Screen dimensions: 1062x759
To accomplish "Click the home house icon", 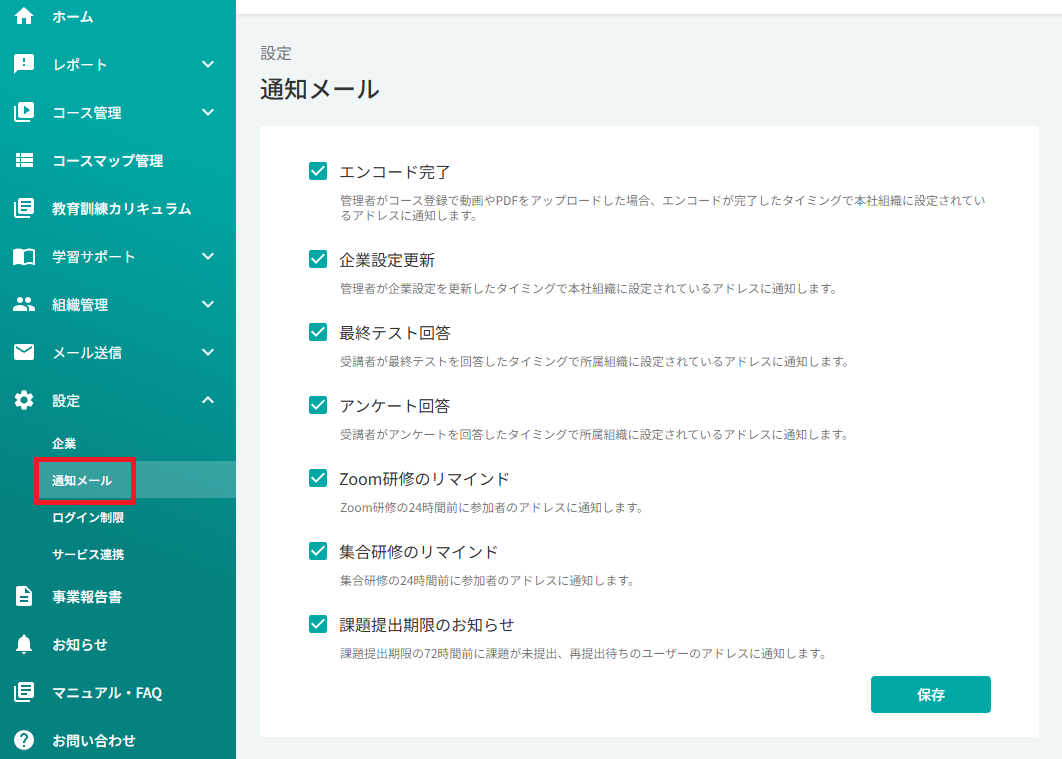I will (24, 16).
